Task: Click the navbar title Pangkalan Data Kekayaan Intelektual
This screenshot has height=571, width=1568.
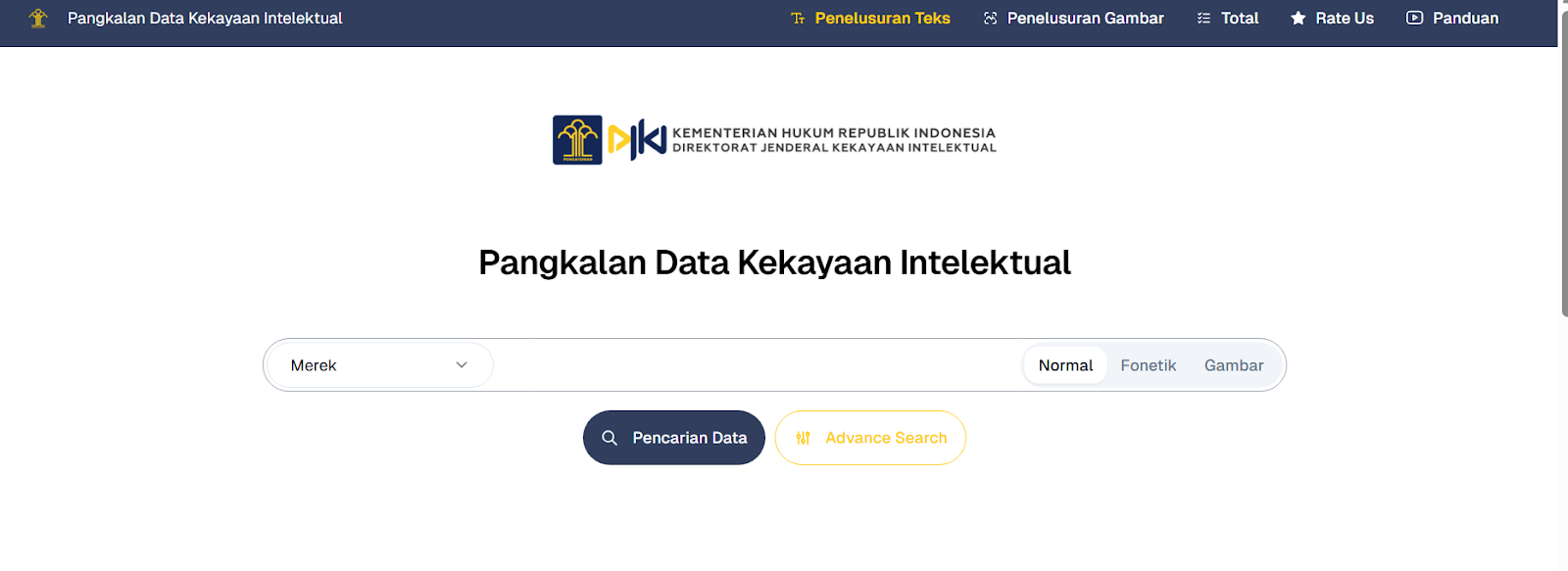Action: click(205, 19)
